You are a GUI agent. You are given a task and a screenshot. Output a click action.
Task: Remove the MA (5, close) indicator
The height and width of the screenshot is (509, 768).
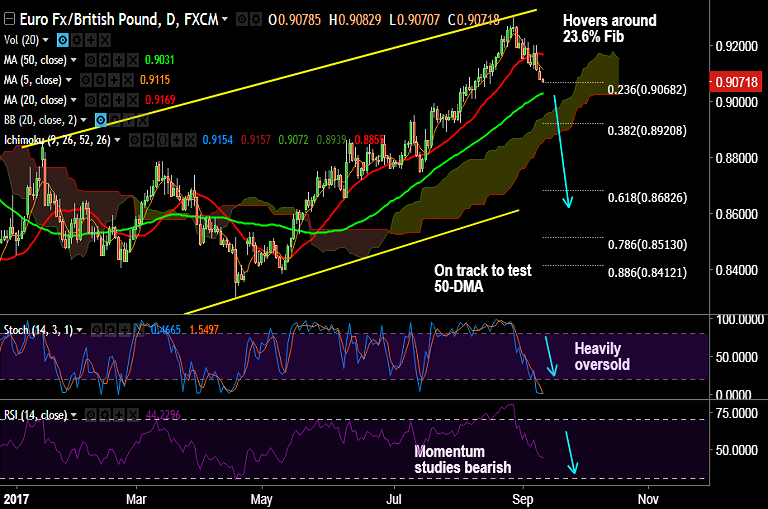(x=127, y=80)
